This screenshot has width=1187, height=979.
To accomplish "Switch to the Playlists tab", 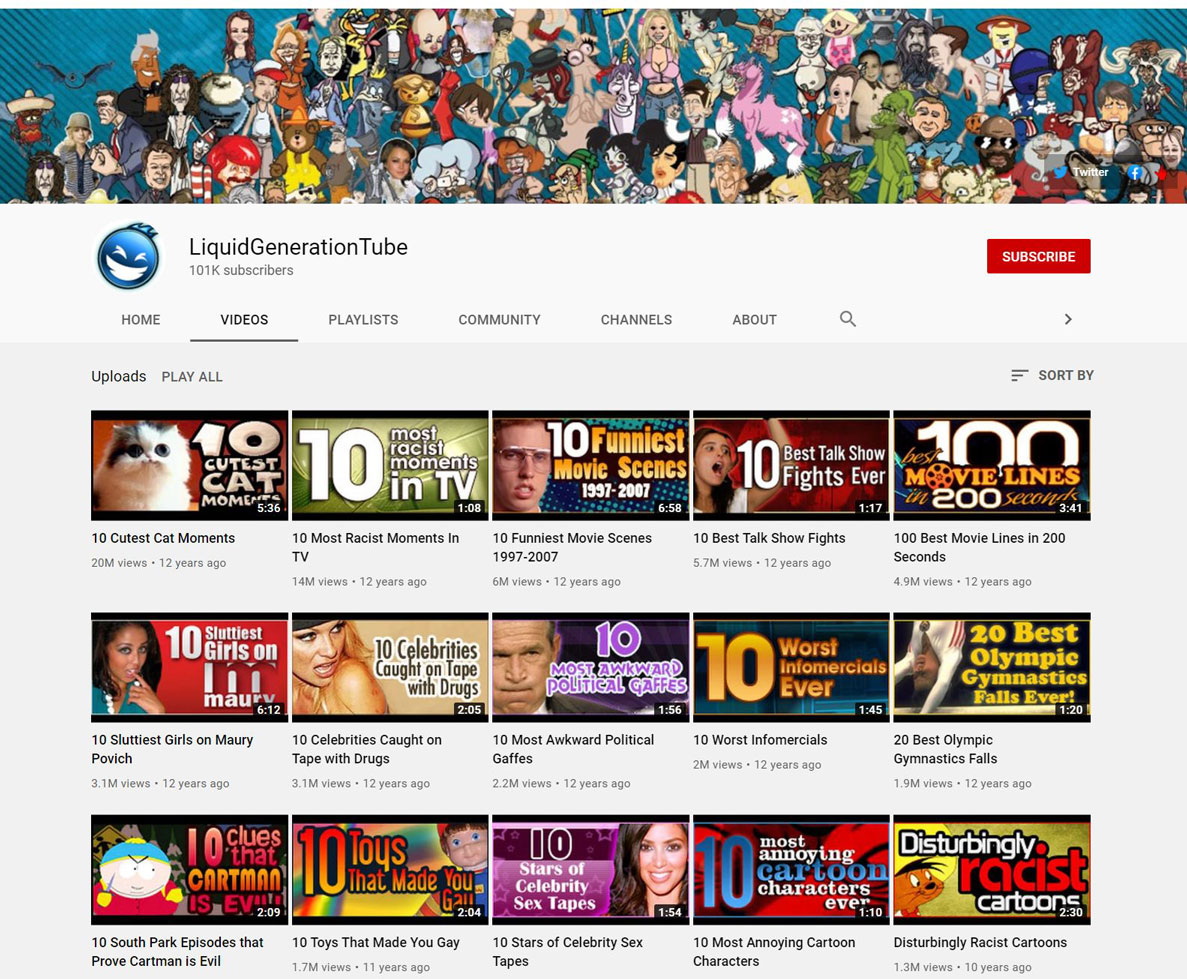I will pos(363,320).
